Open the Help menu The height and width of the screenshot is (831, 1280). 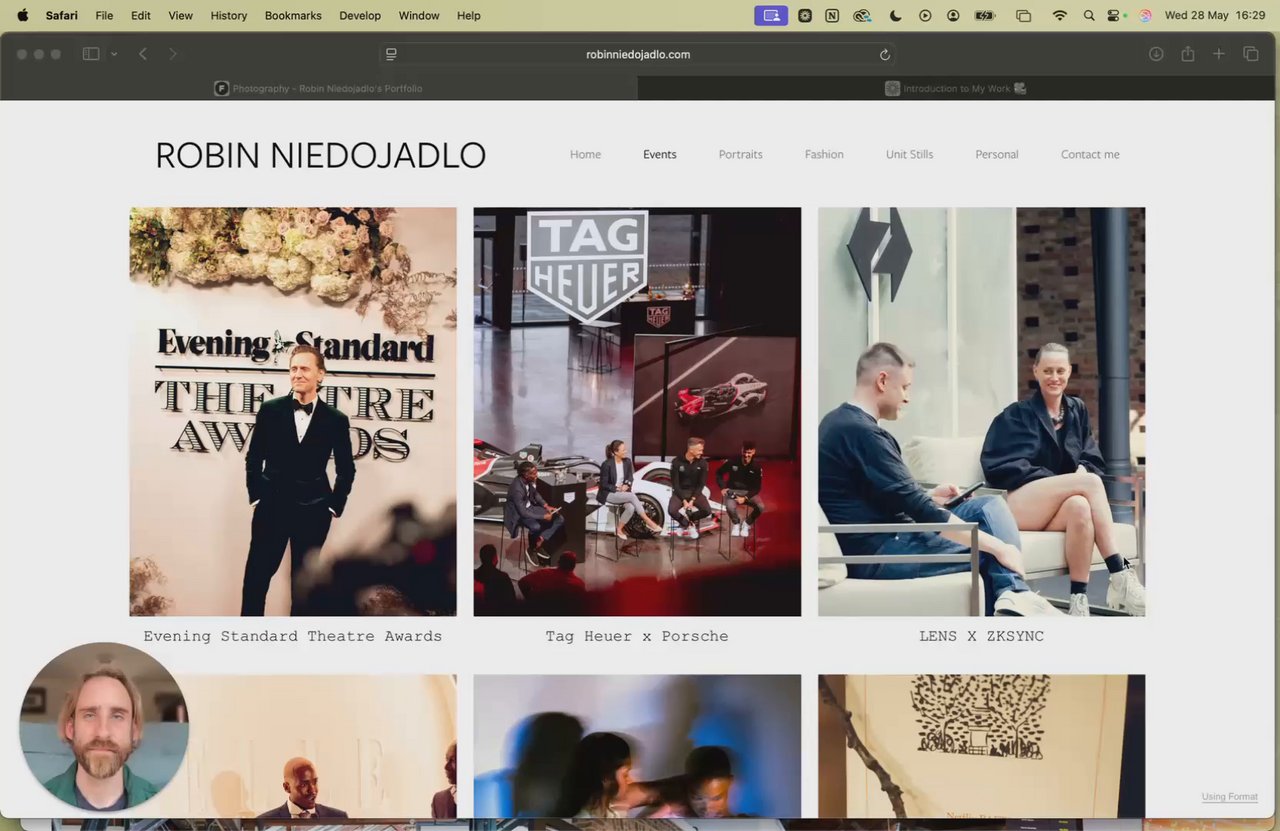(x=469, y=16)
